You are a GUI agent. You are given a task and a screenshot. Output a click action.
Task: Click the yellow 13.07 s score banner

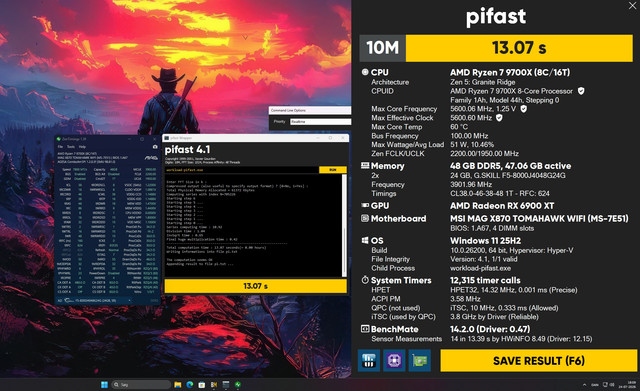click(x=519, y=48)
